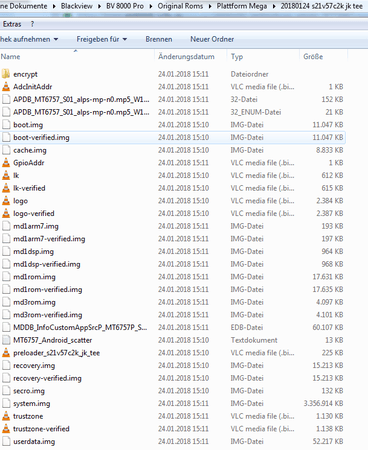Select the secro.img file icon
Screen dimensions: 368x450
pos(6,390)
